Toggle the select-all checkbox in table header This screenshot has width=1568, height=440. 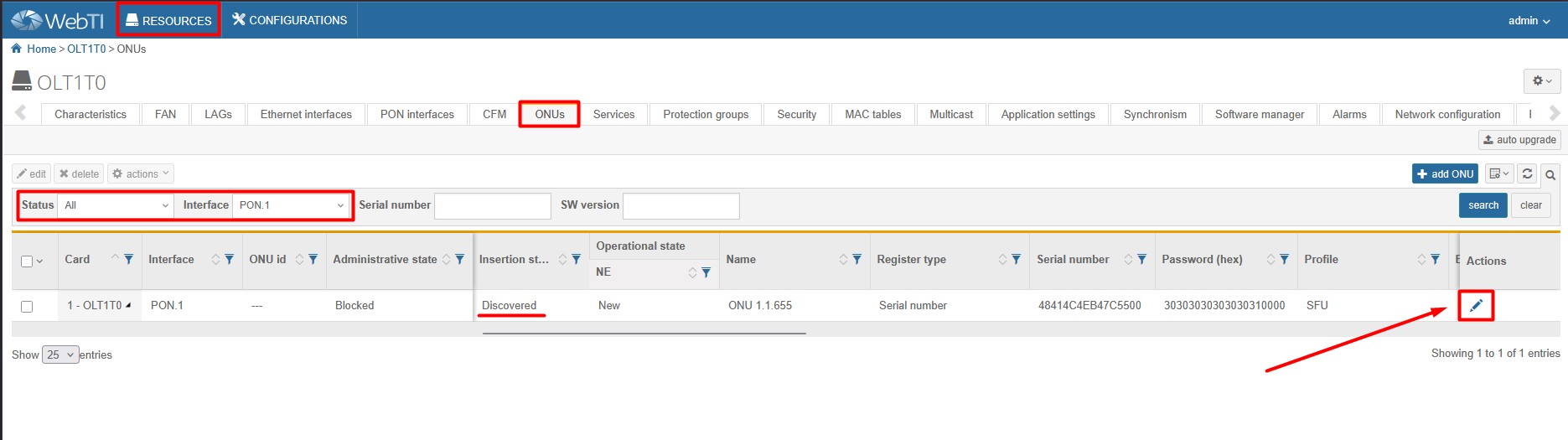27,261
